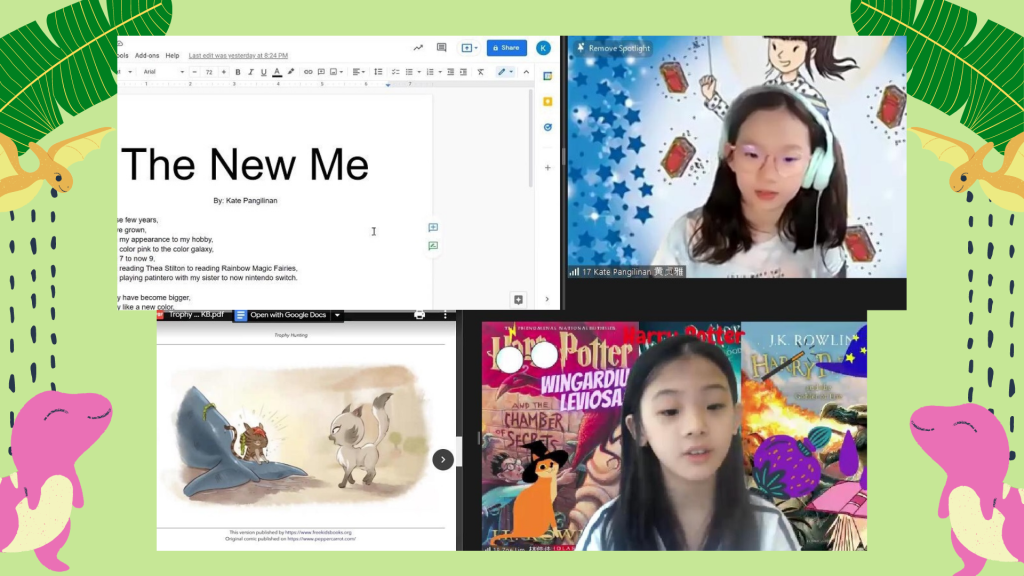This screenshot has width=1024, height=576.
Task: Click the blue Share button
Action: [506, 48]
